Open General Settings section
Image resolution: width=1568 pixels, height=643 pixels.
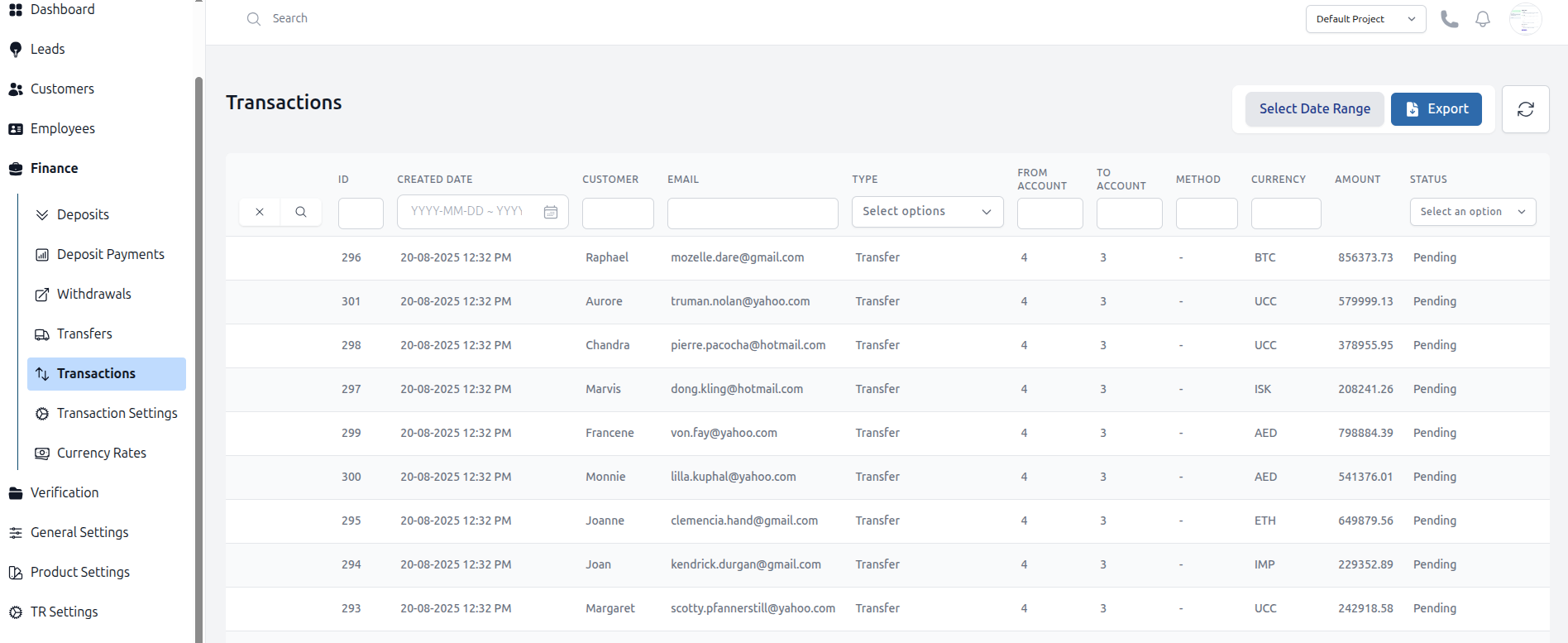point(79,533)
